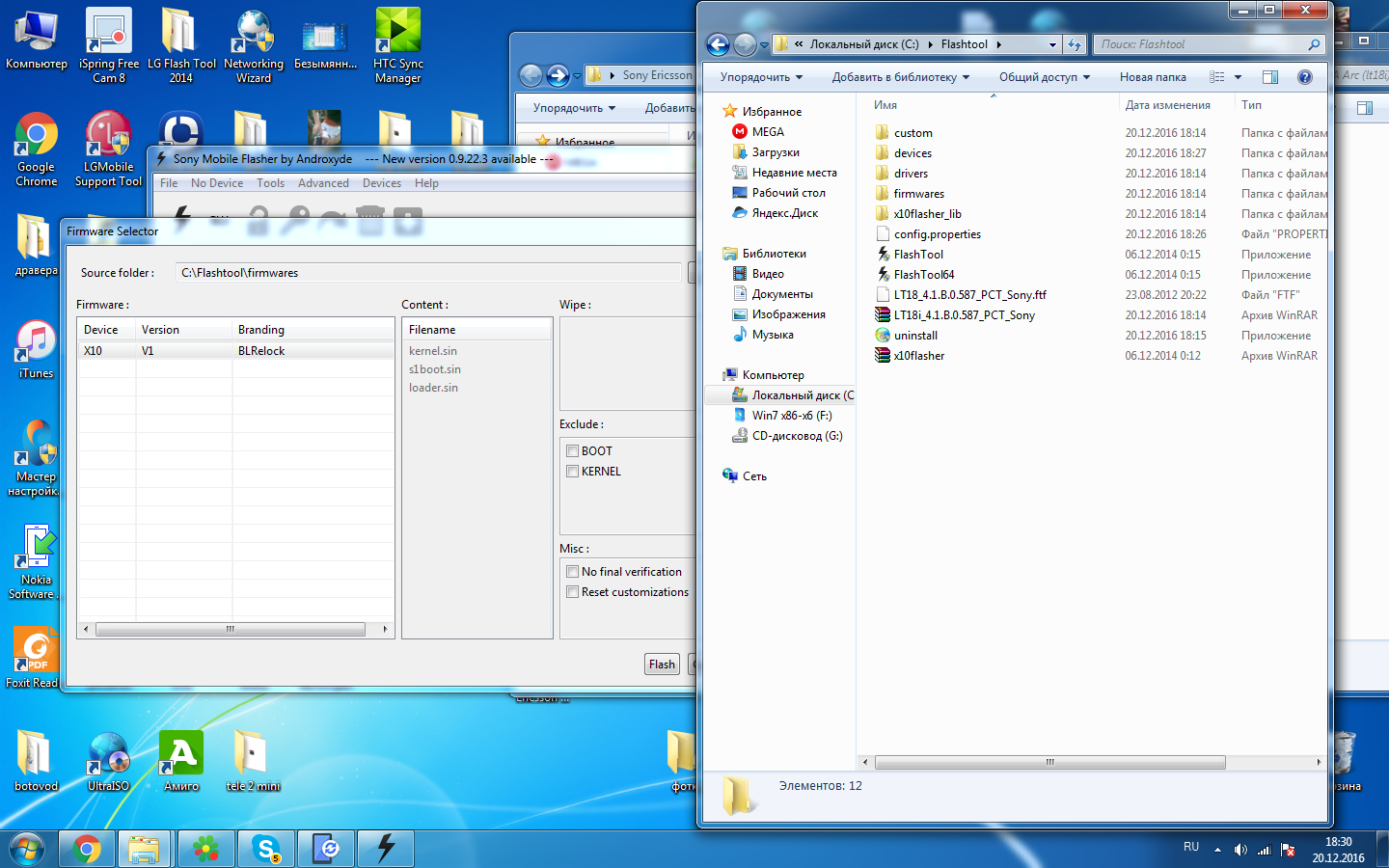Open the Explorer help icon
Image resolution: width=1389 pixels, height=868 pixels.
(x=1305, y=77)
